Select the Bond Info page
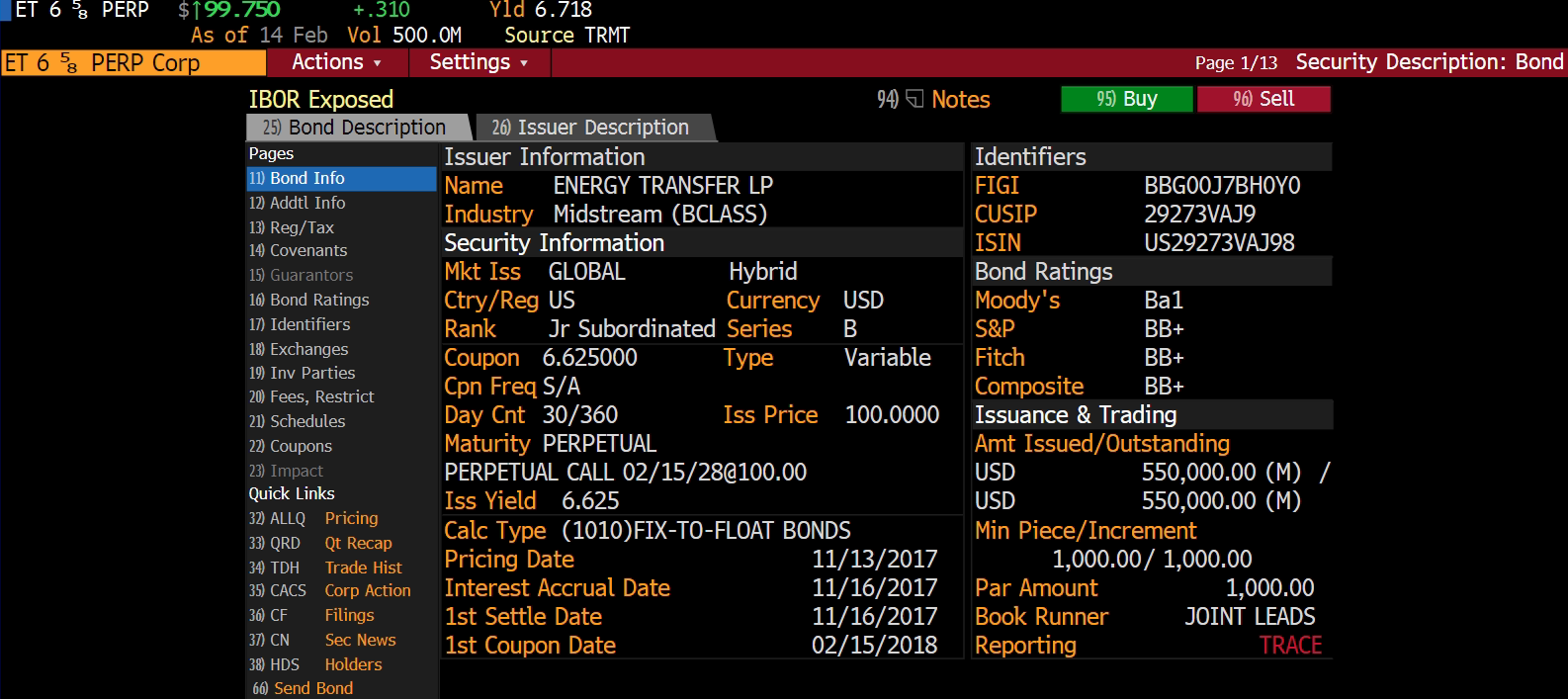 [341, 178]
